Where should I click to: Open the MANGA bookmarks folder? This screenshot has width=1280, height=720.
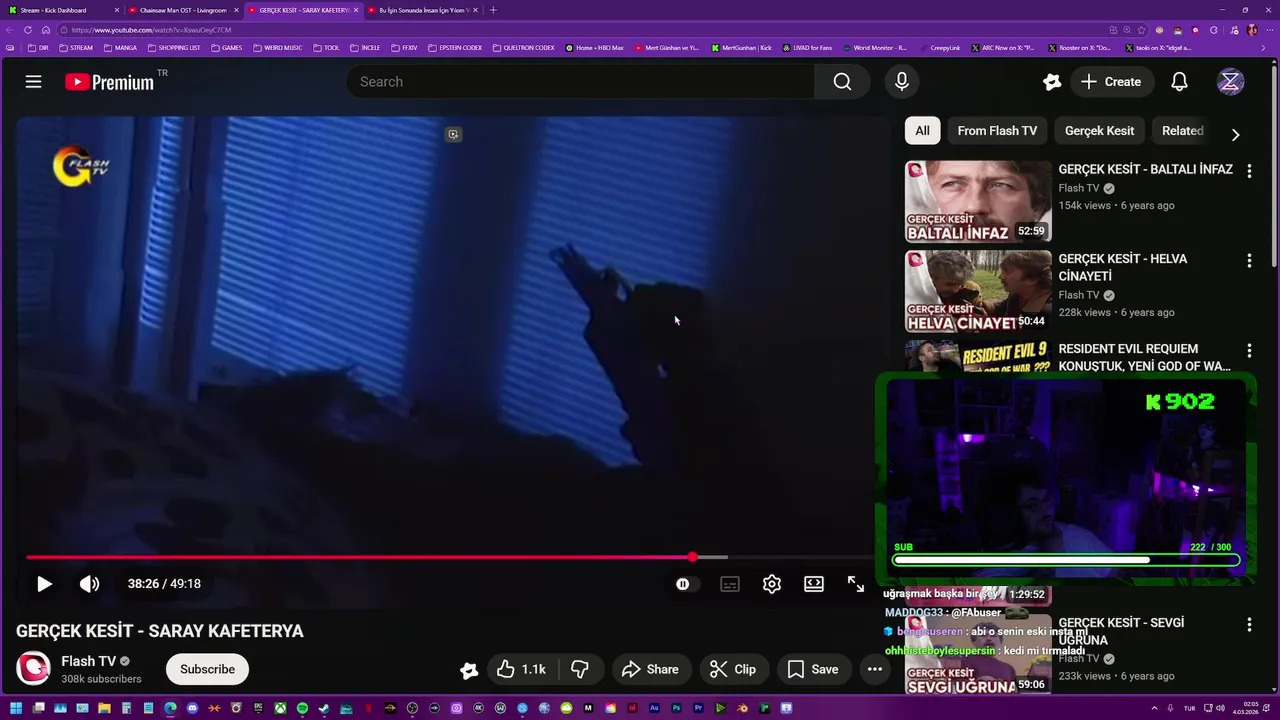coord(120,47)
